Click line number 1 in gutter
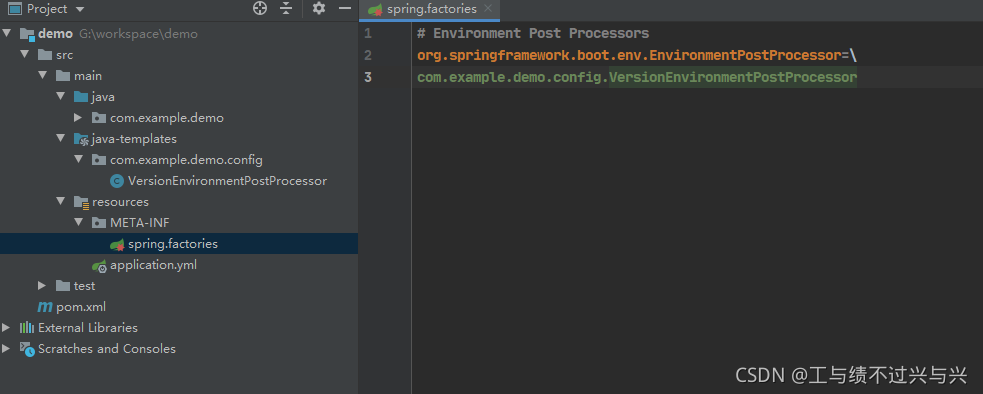The width and height of the screenshot is (983, 394). tap(368, 33)
